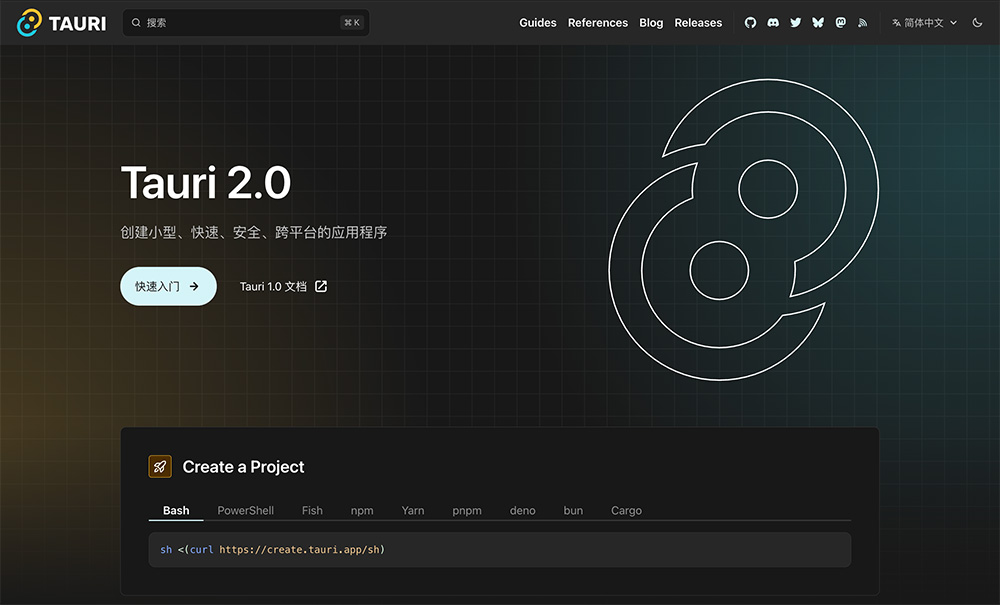
Task: Go to the Blog page
Action: pyautogui.click(x=651, y=22)
